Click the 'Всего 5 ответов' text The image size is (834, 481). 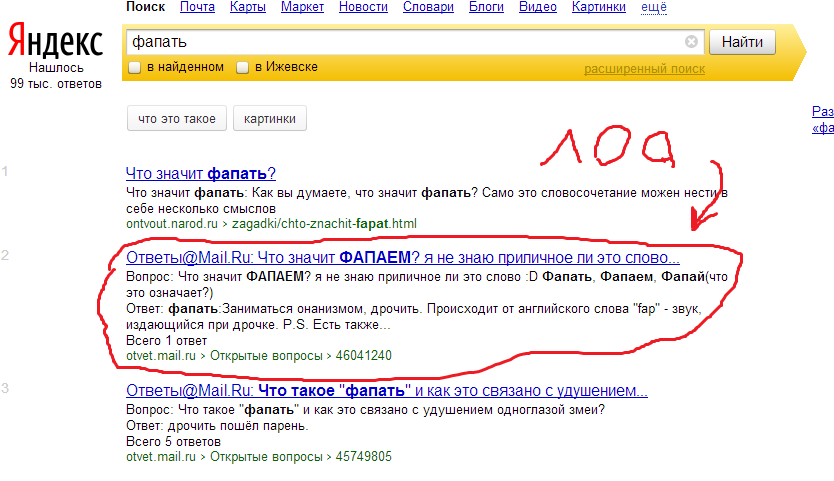[173, 442]
